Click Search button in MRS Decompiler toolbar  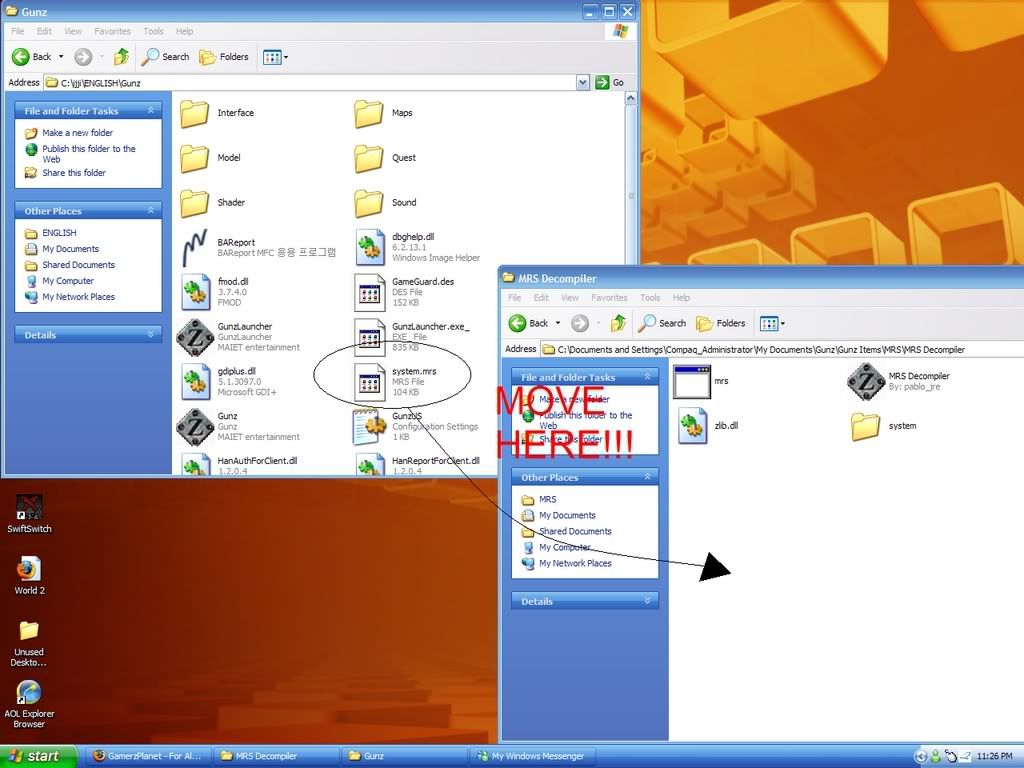coord(662,323)
